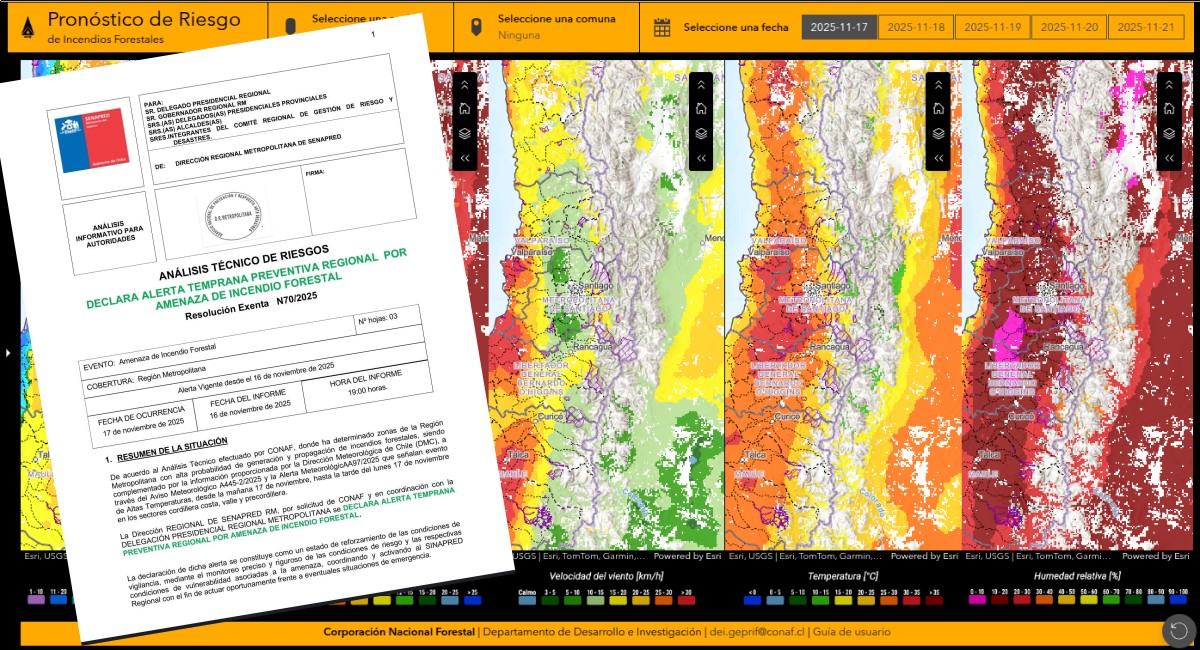Open the 'Guía de usuario' link
The height and width of the screenshot is (650, 1200).
pyautogui.click(x=851, y=632)
